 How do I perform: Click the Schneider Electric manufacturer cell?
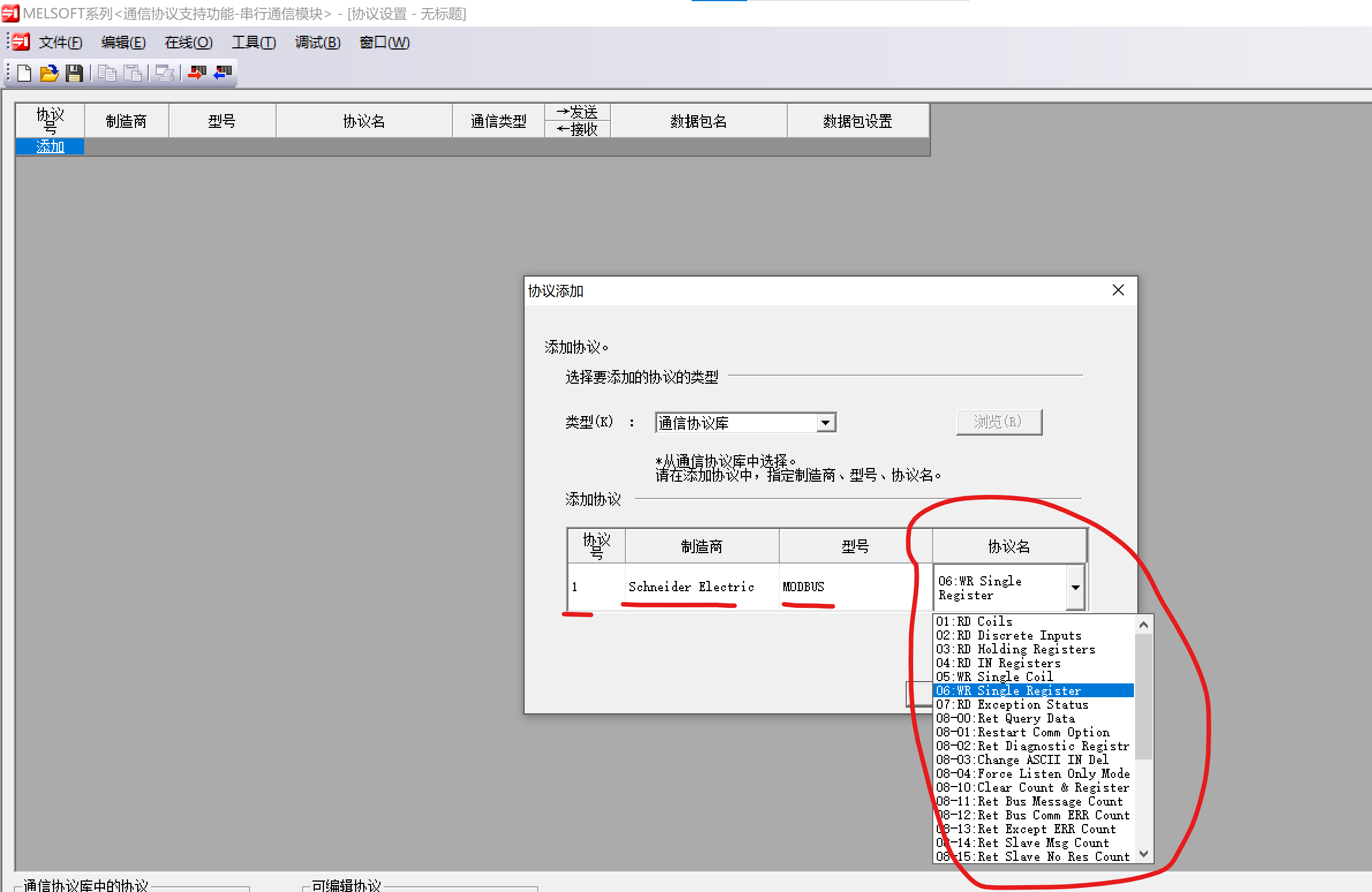coord(691,587)
